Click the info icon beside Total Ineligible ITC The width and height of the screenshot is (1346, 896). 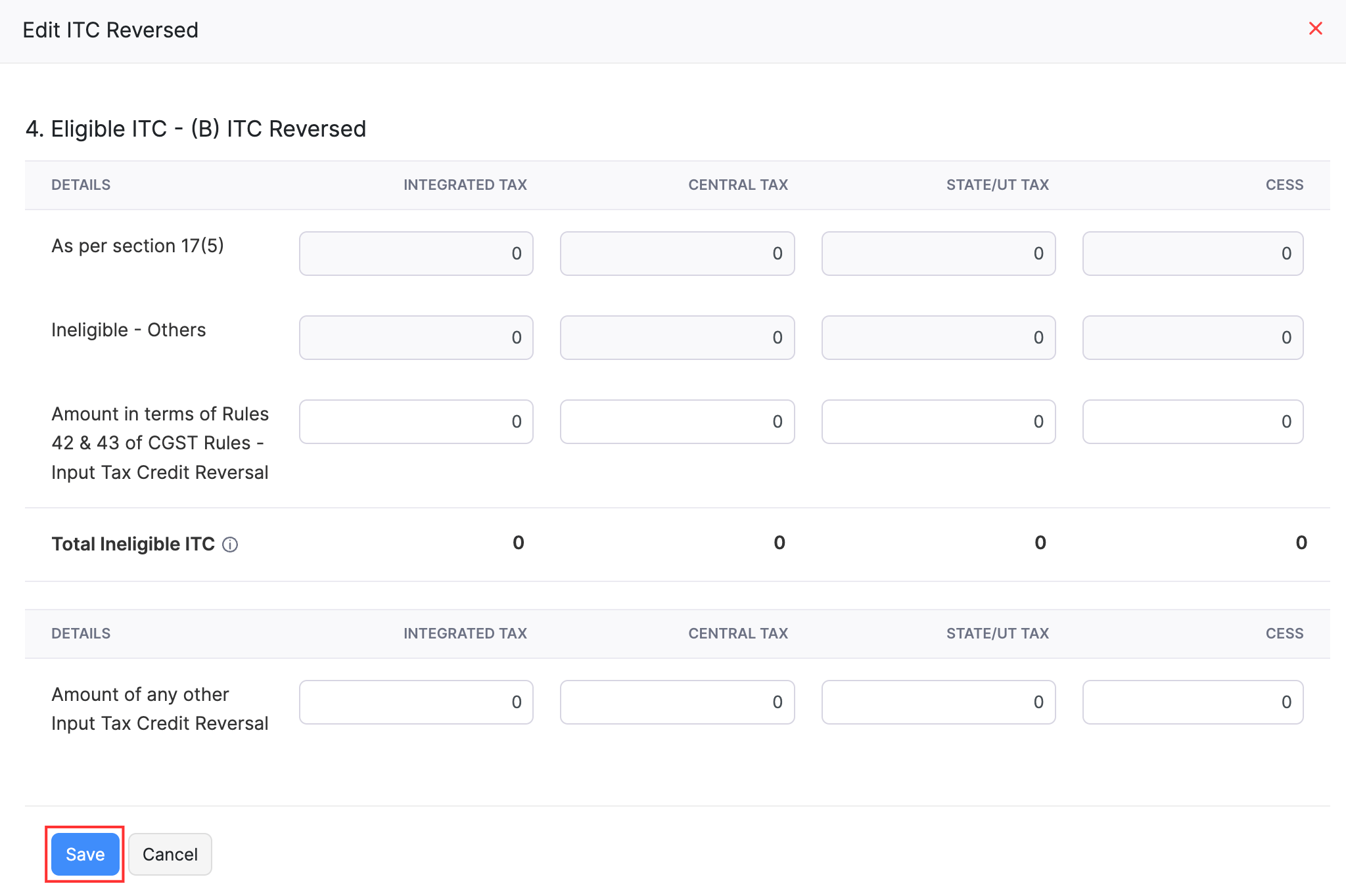coord(230,545)
